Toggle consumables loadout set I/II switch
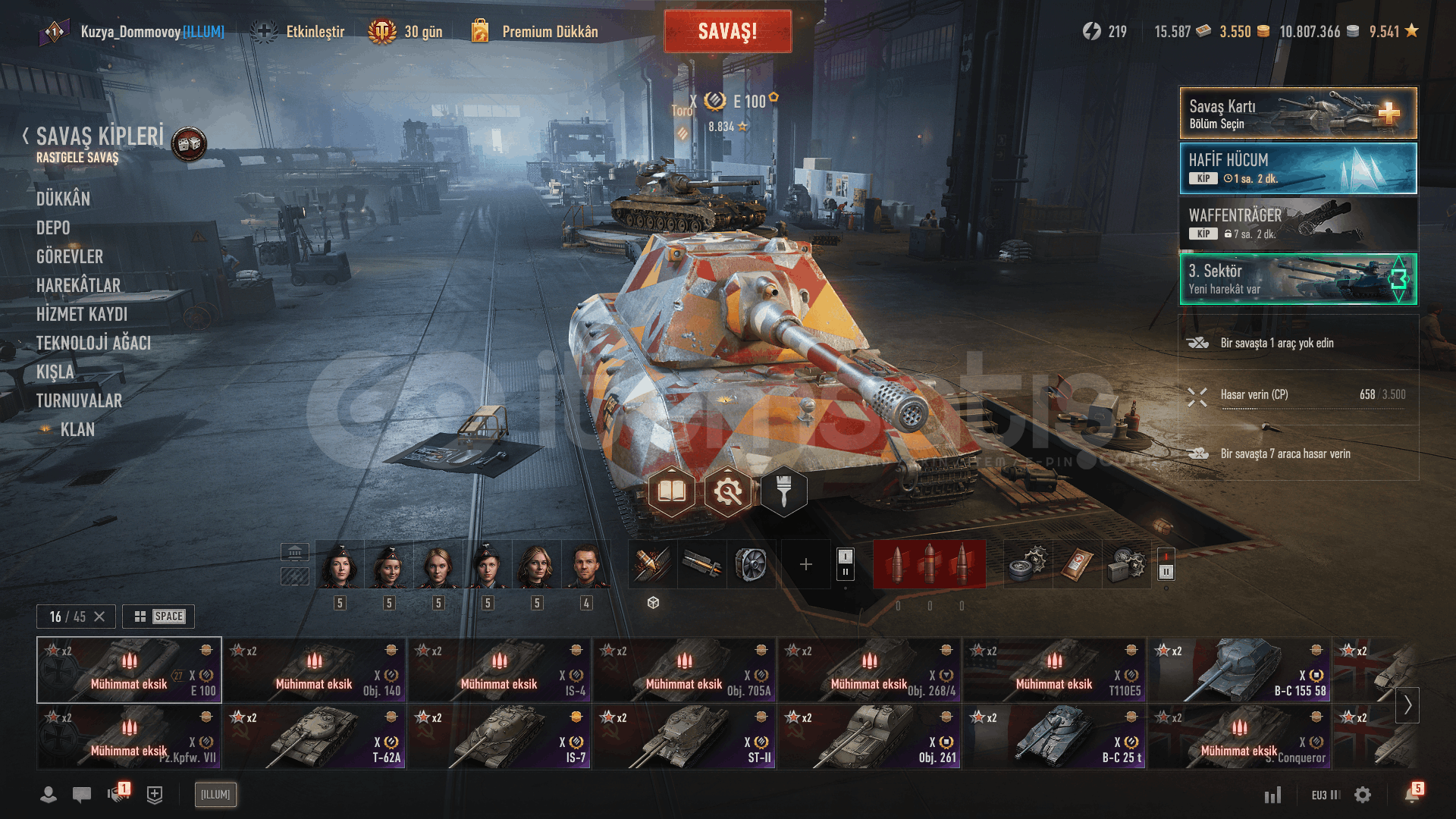 [1166, 564]
